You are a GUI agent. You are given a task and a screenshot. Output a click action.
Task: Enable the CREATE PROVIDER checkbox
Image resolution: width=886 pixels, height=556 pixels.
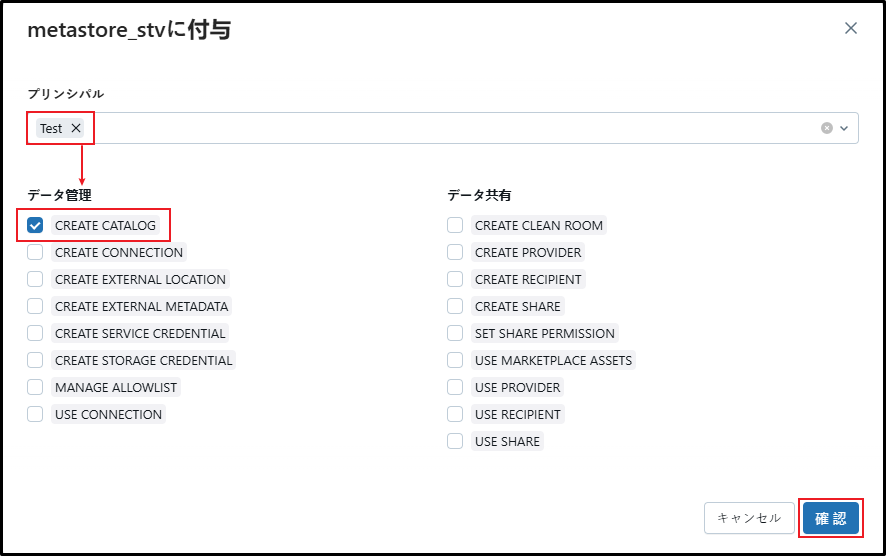pos(455,252)
